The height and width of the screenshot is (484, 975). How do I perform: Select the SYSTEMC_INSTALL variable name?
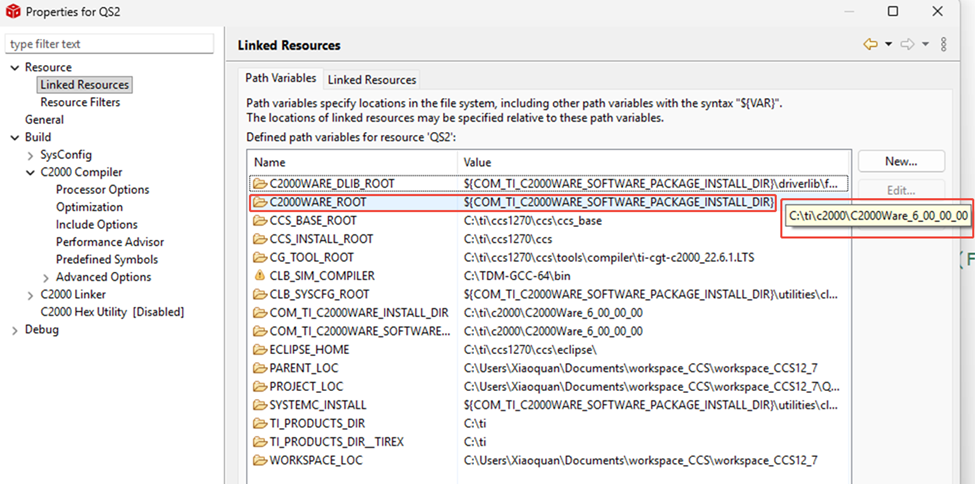[318, 405]
